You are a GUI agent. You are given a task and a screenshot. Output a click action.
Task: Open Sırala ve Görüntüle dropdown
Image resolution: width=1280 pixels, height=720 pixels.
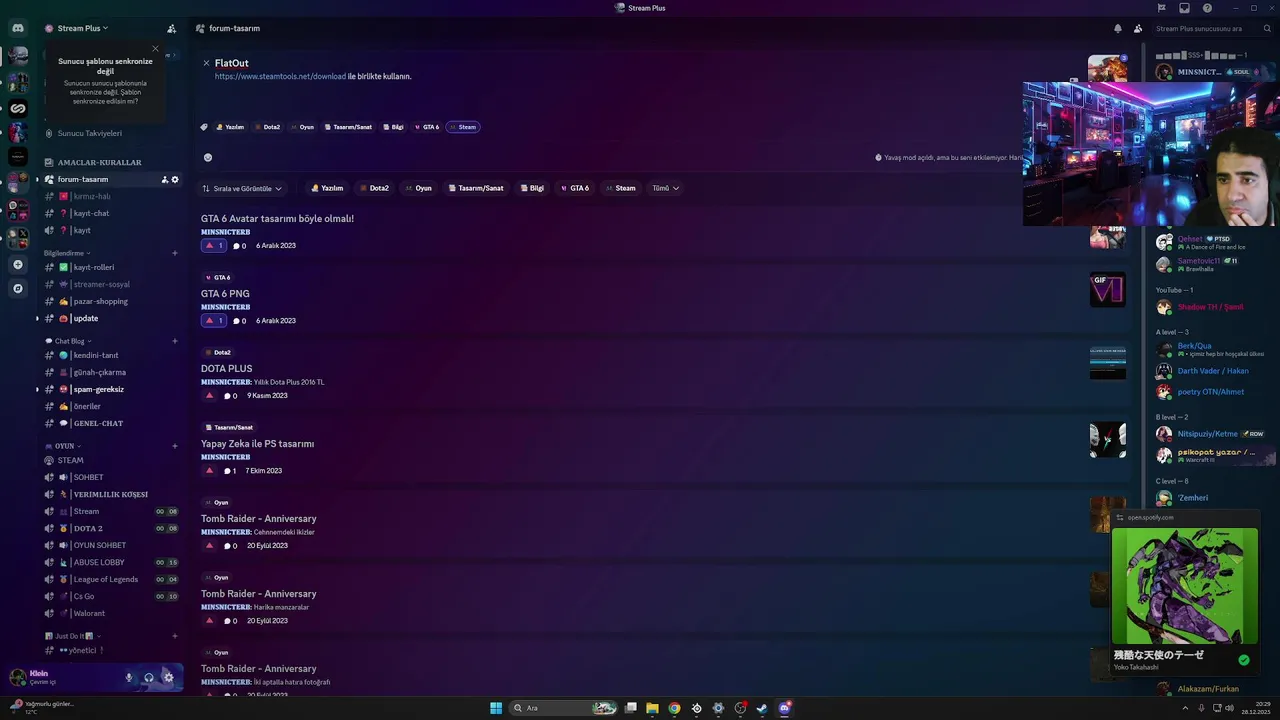coord(242,188)
